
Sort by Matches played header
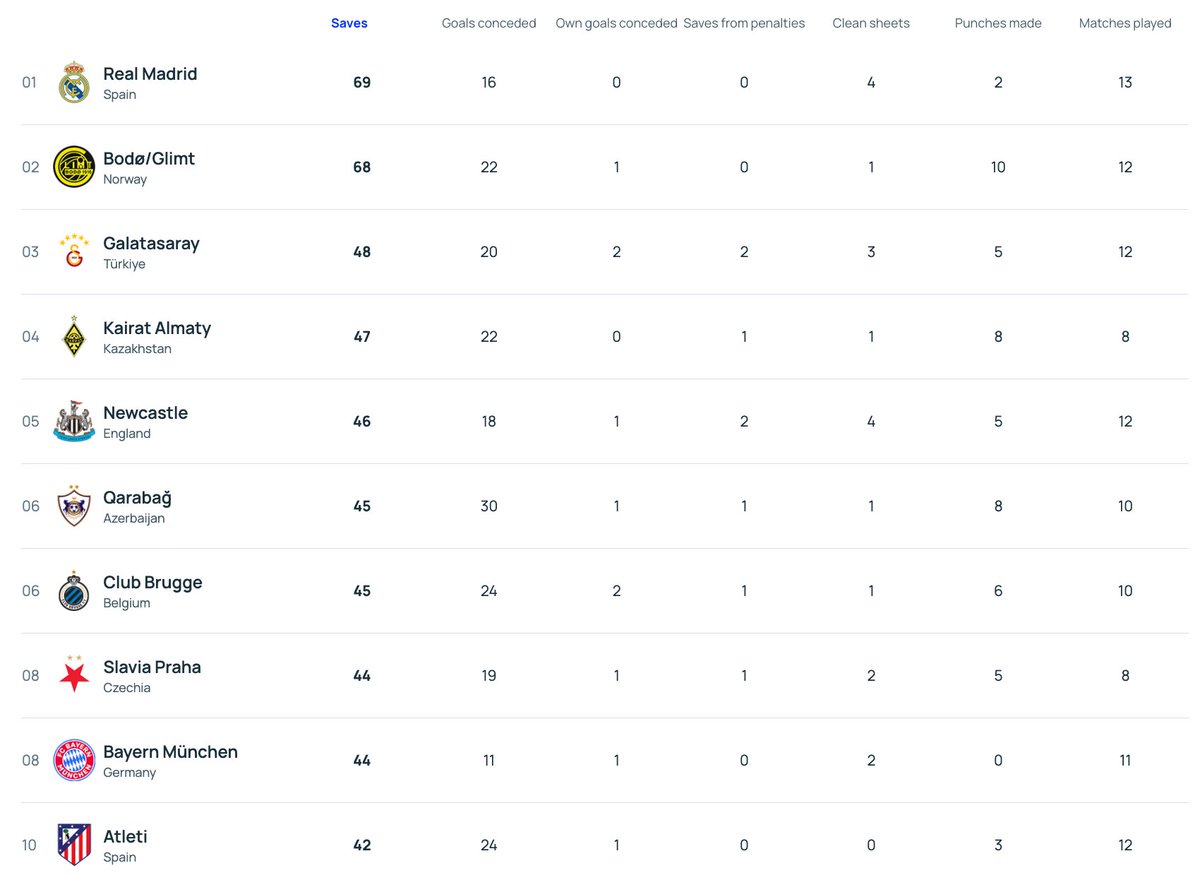click(x=1125, y=23)
